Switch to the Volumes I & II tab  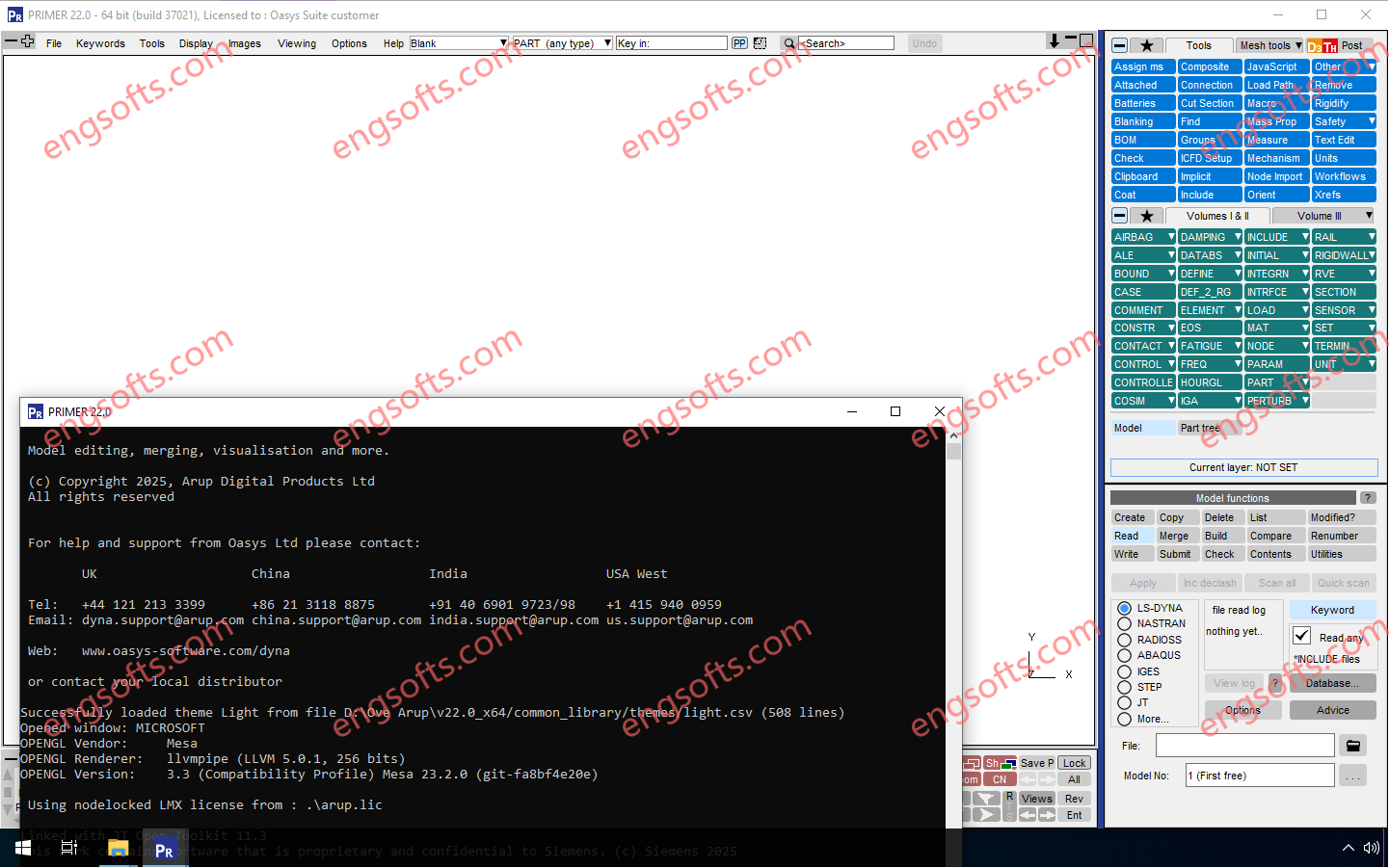[x=1217, y=216]
